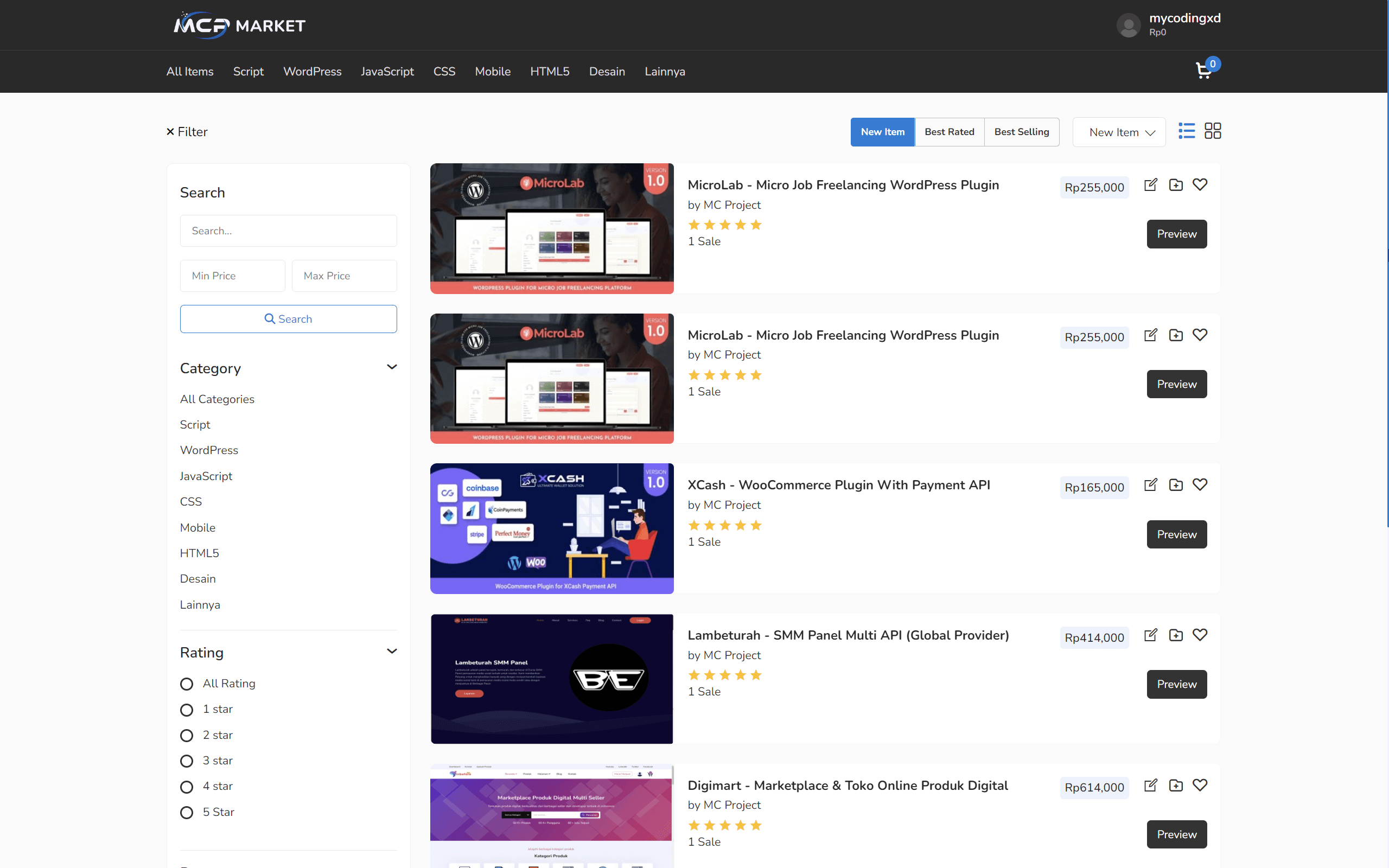Open the New Item sorting dropdown
Viewport: 1389px width, 868px height.
pyautogui.click(x=1118, y=131)
